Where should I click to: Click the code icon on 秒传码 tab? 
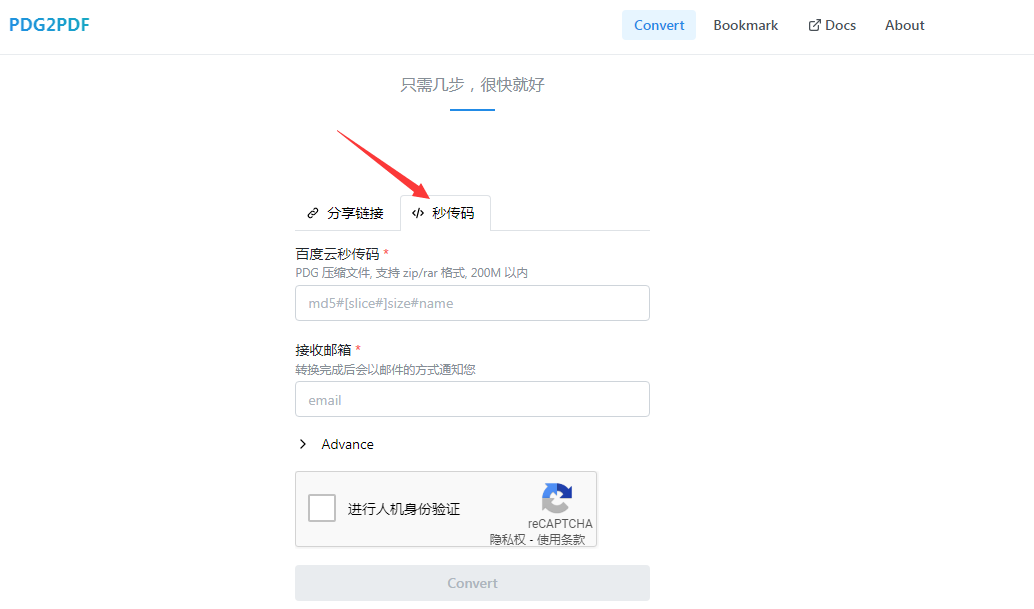click(418, 213)
